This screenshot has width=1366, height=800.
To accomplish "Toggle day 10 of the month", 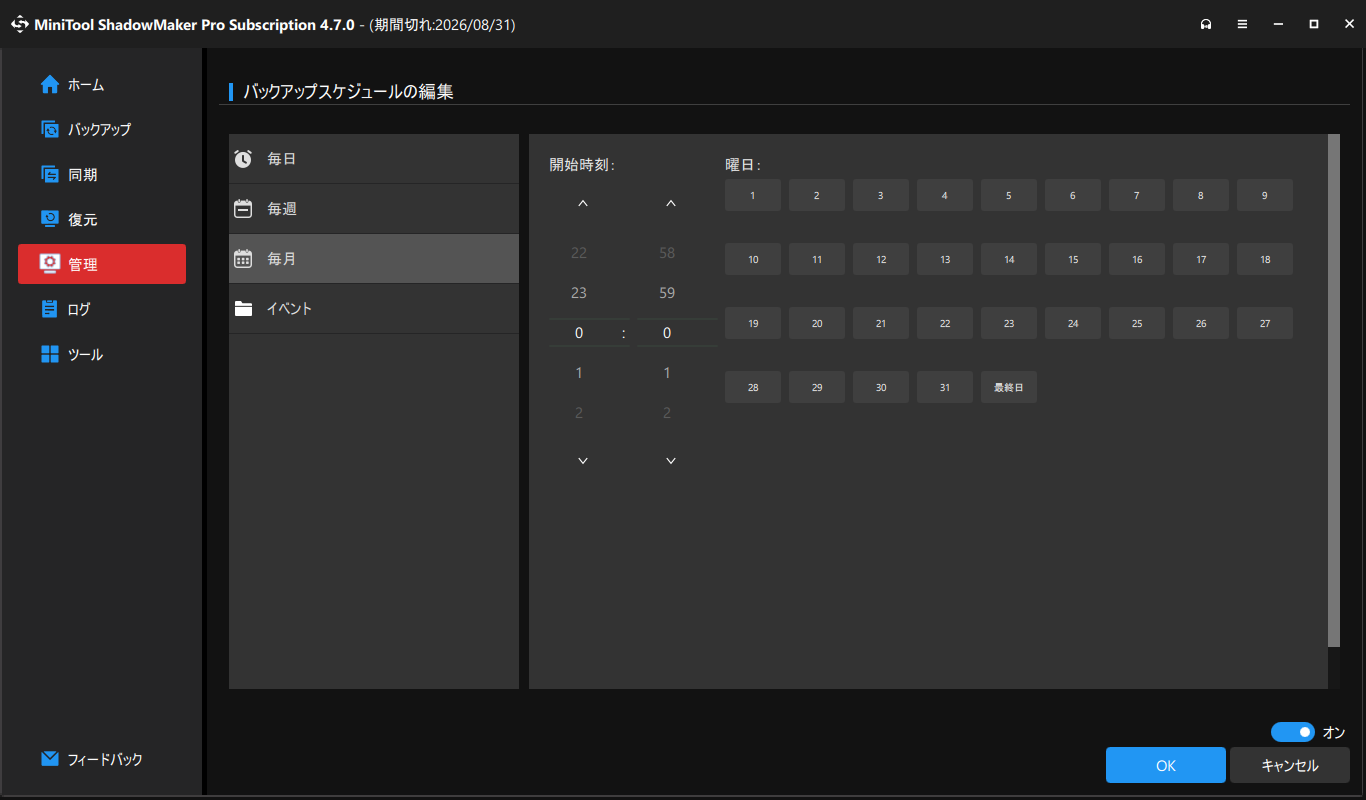I will (753, 259).
